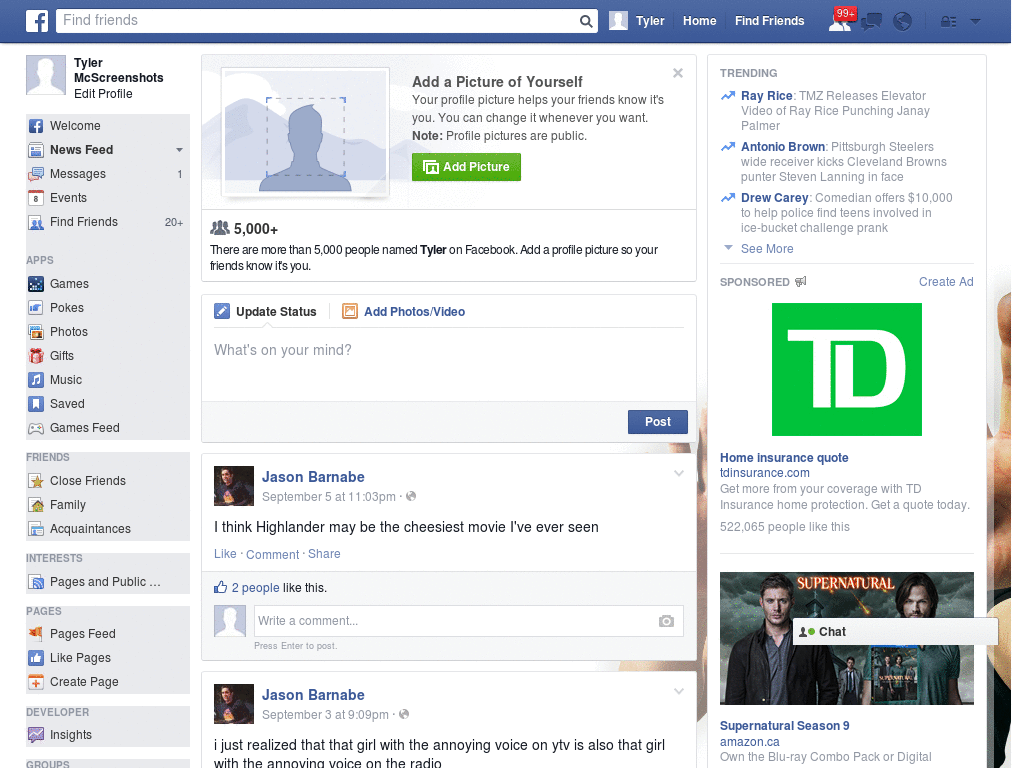
Task: Open Find Friends in top bar
Action: click(x=769, y=21)
